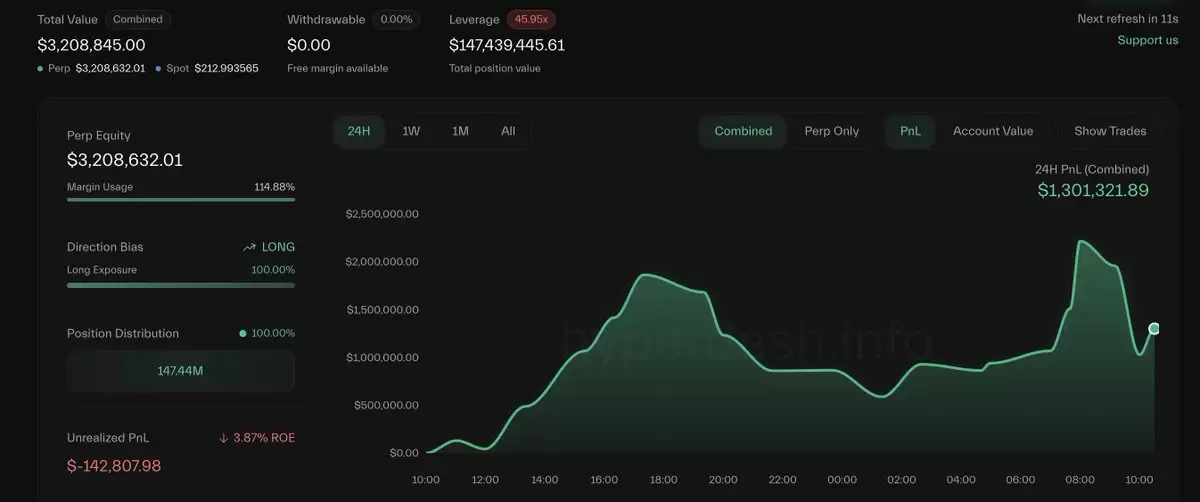The height and width of the screenshot is (502, 1200).
Task: Click the Combined badge beside Total Value
Action: point(137,19)
